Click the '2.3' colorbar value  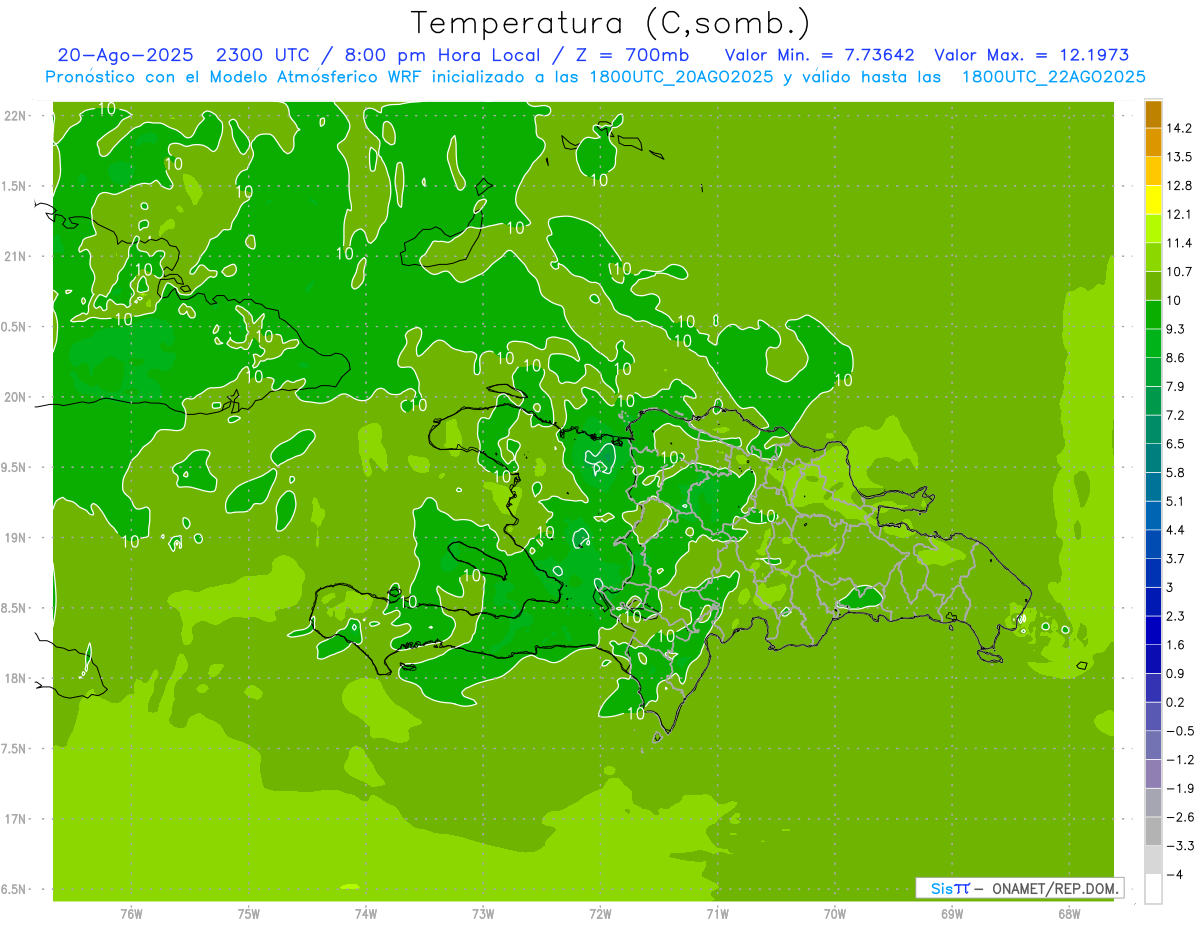(1176, 616)
